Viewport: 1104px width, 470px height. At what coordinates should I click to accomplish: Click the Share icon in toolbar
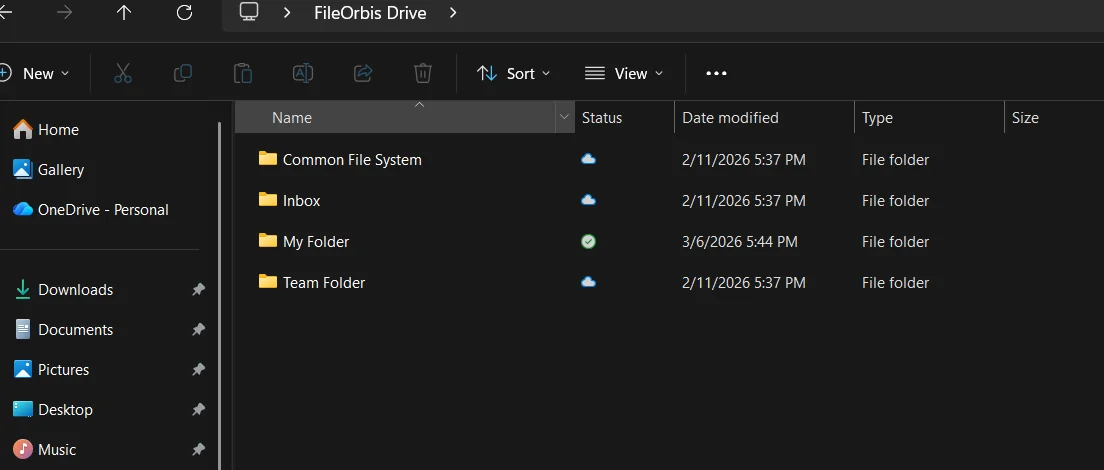(363, 73)
